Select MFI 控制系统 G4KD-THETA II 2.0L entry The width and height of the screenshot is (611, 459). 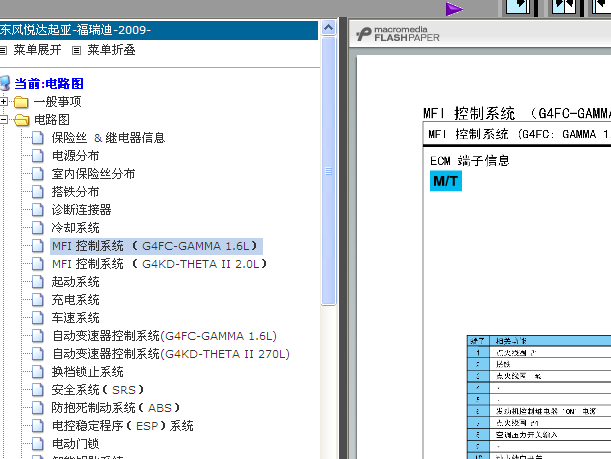click(159, 264)
